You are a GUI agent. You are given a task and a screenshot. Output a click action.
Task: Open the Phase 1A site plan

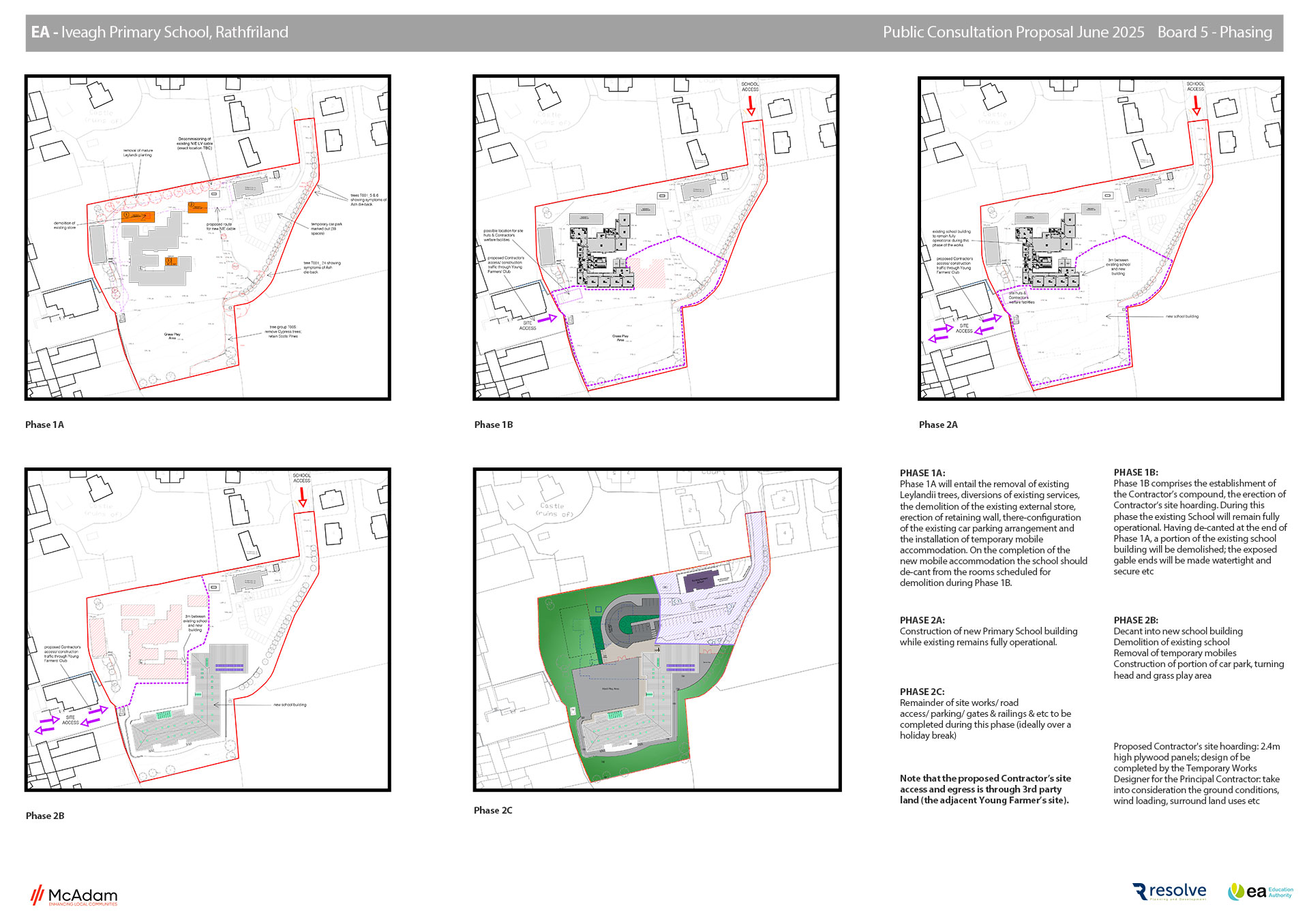click(207, 237)
